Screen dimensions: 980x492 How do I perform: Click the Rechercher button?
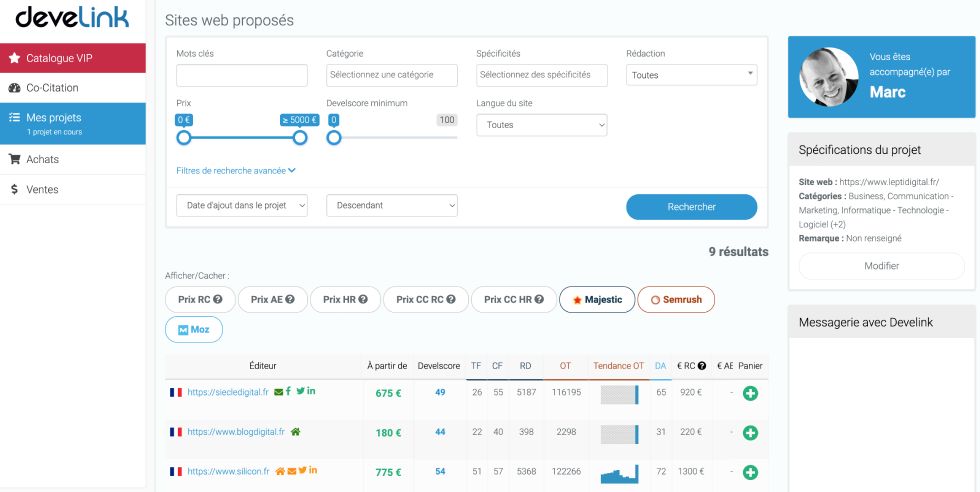coord(691,207)
